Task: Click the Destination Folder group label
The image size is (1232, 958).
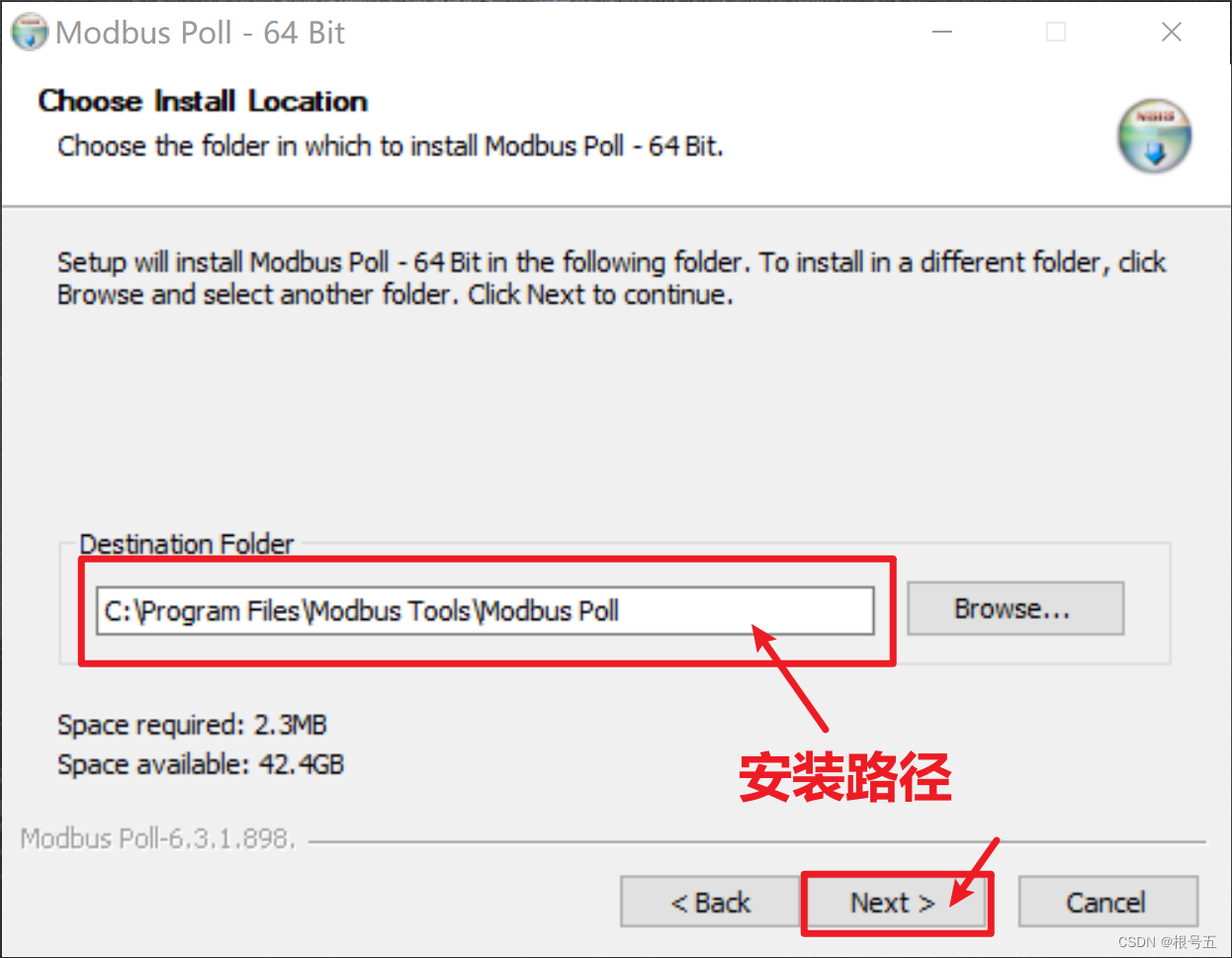Action: 187,544
